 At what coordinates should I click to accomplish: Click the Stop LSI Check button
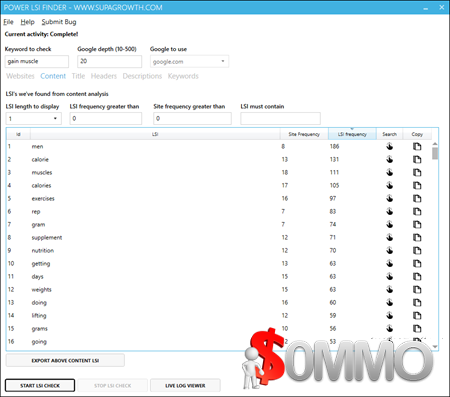point(113,385)
